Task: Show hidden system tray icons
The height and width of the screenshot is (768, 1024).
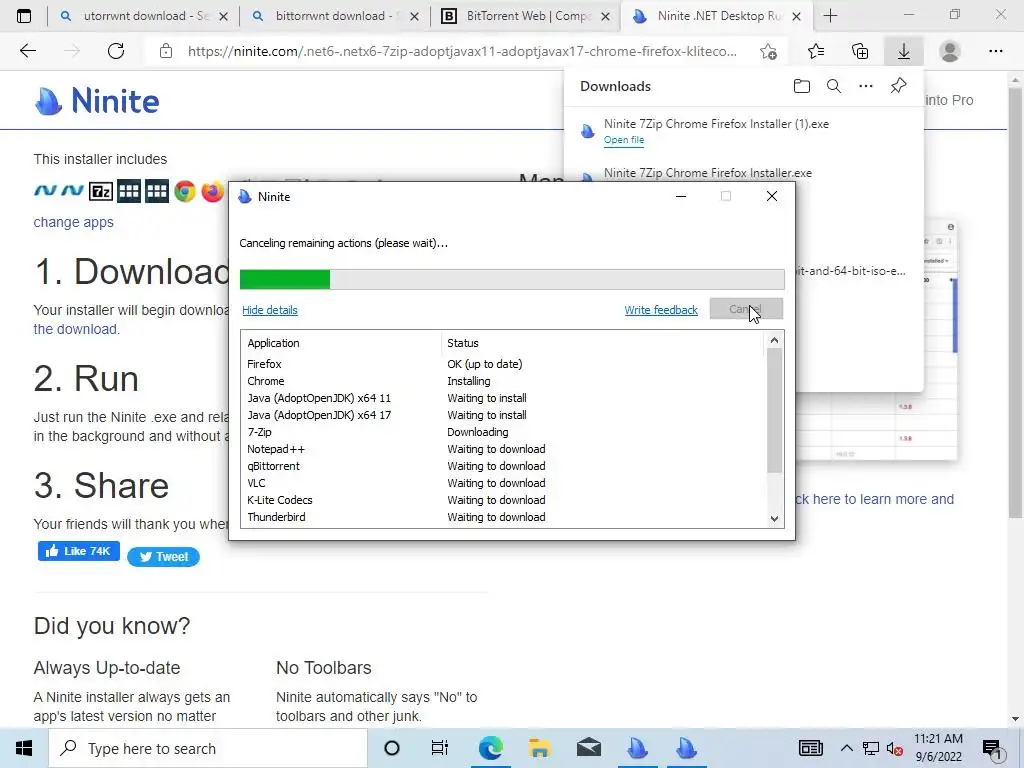Action: 846,748
